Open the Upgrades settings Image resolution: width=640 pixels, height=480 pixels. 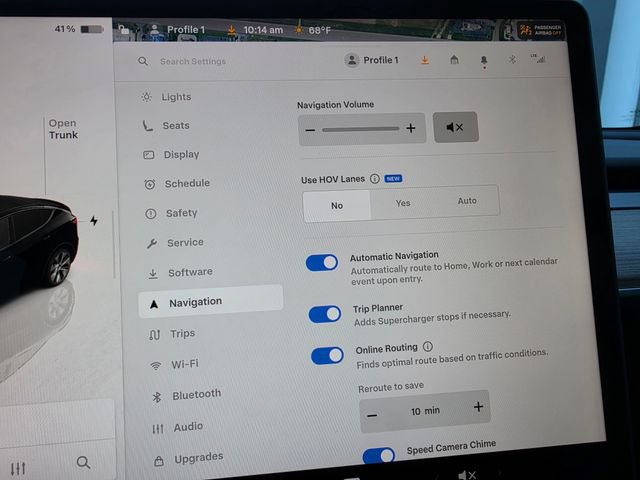[198, 458]
